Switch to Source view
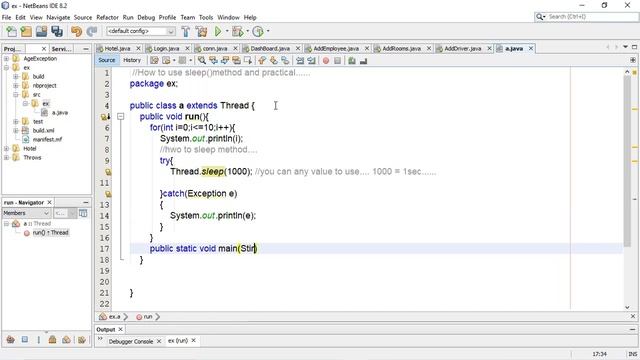Viewport: 640px width, 360px height. [107, 60]
